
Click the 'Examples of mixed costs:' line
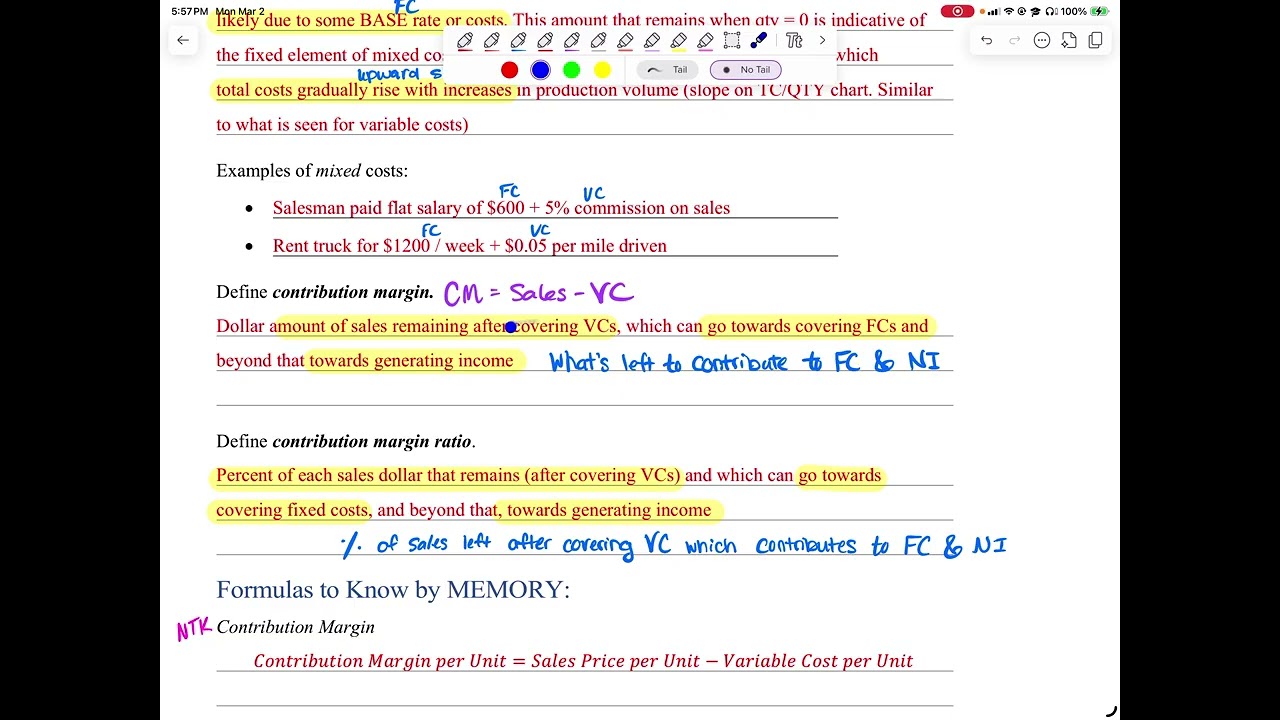tap(312, 171)
